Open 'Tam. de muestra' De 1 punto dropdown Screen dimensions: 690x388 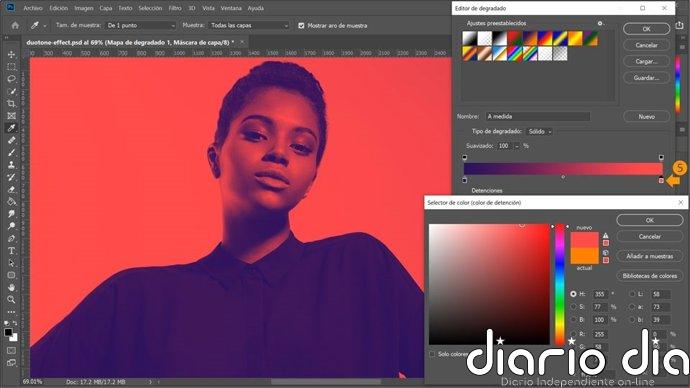(x=141, y=26)
